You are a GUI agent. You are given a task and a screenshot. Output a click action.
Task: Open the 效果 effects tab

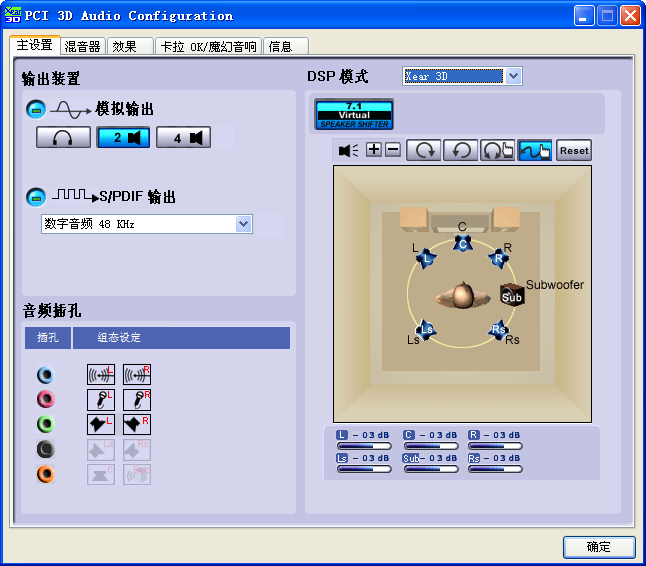point(125,46)
